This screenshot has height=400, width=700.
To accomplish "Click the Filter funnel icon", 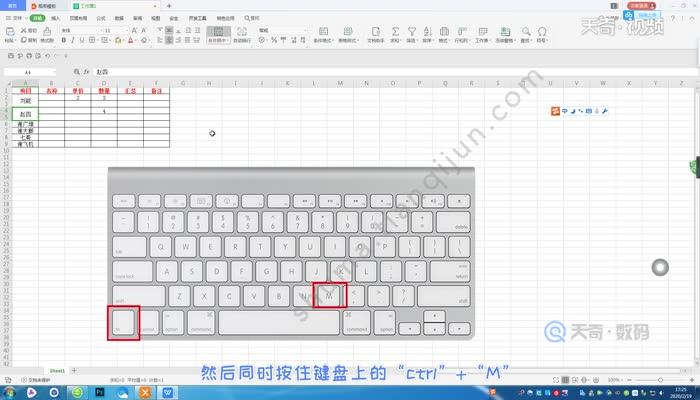I will [412, 31].
